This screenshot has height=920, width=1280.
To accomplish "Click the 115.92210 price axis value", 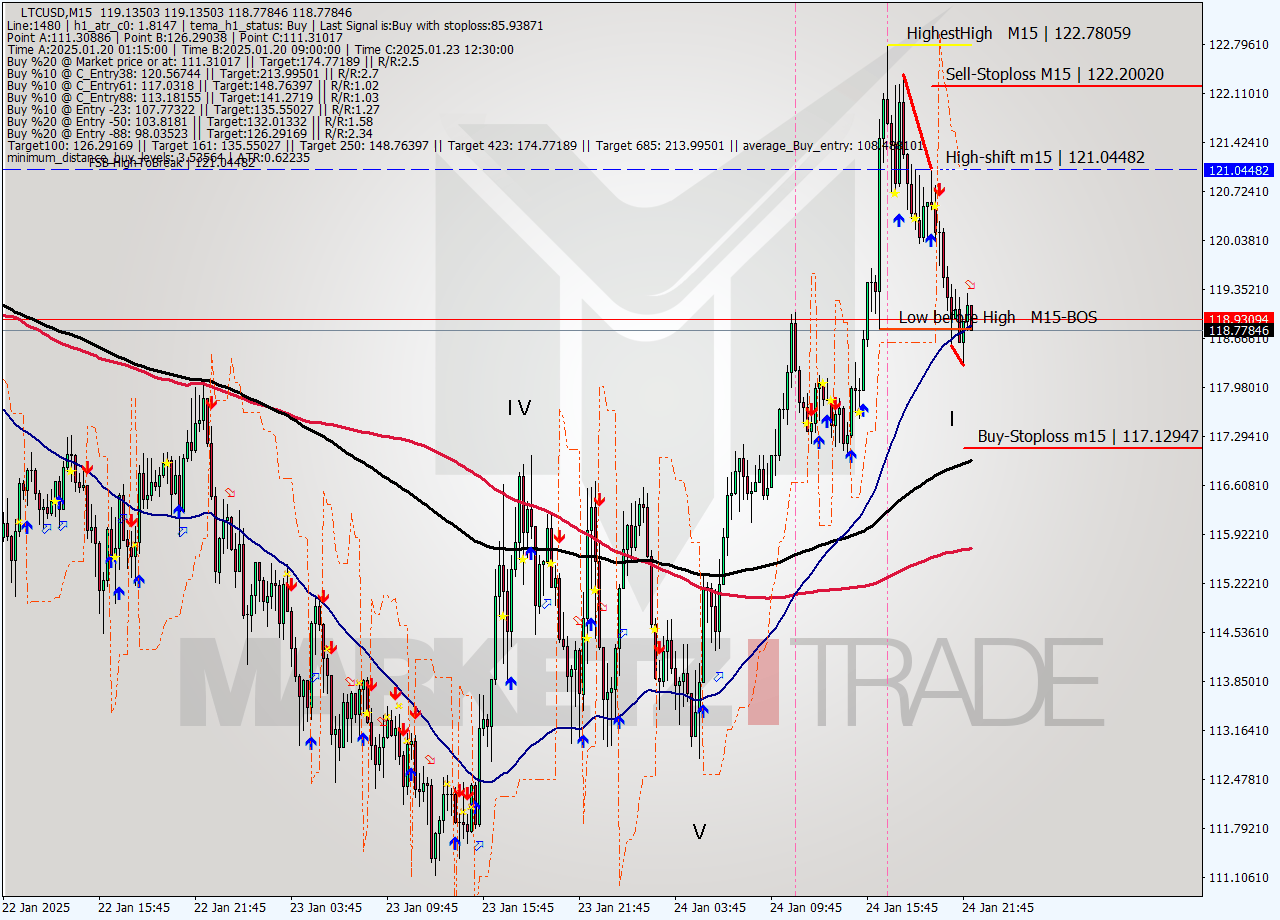I will coord(1239,534).
